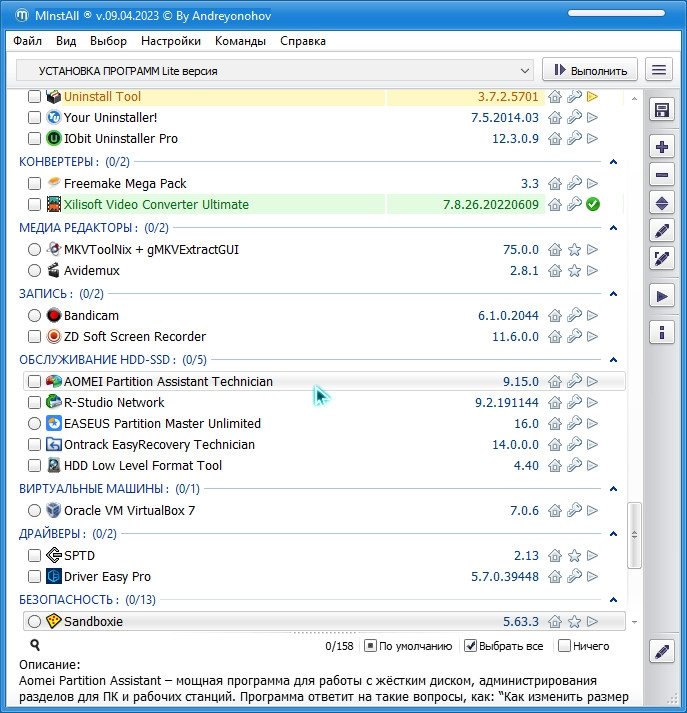Click the Driver Easy Pro entry name

click(107, 577)
